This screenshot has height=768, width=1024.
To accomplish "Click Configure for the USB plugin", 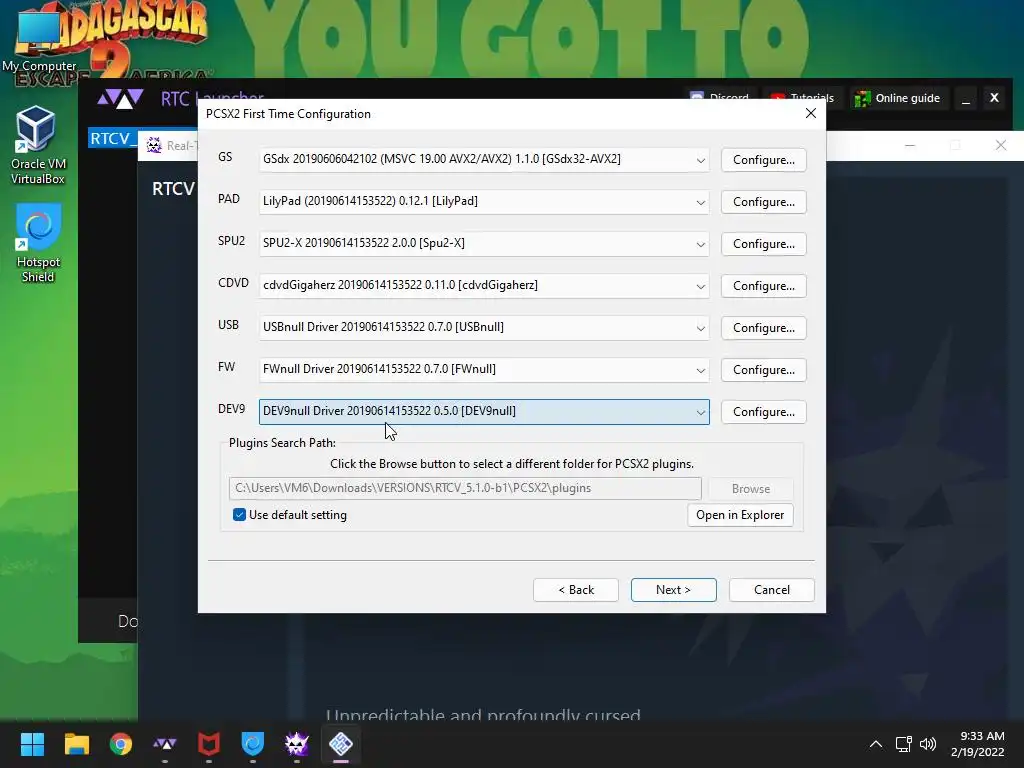I will pos(763,328).
